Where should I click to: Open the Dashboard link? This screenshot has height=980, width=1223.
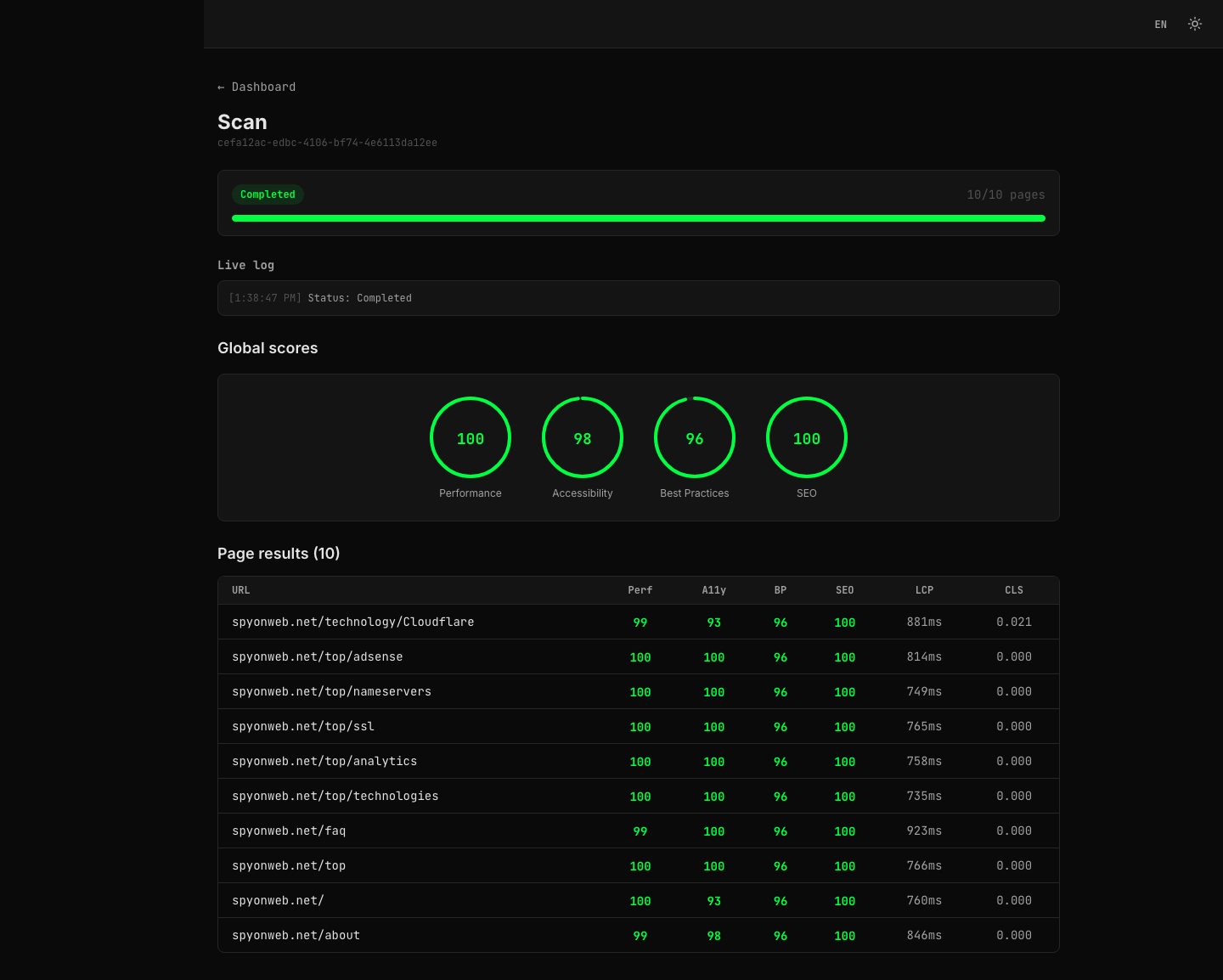coord(263,86)
